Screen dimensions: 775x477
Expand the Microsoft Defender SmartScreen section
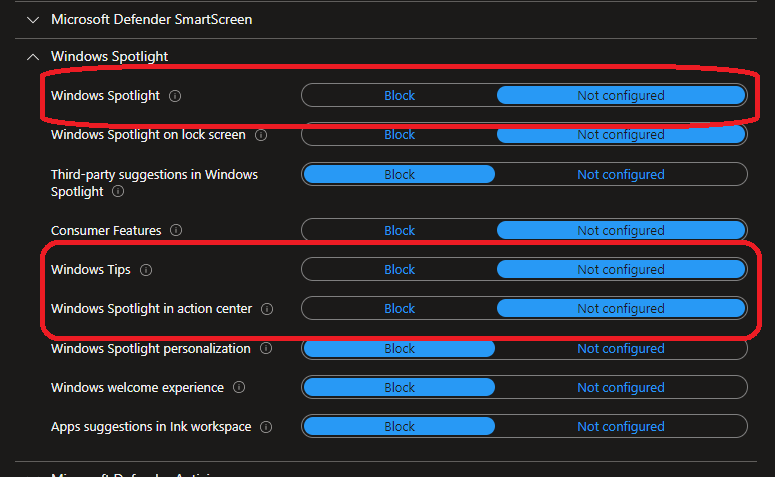[34, 19]
